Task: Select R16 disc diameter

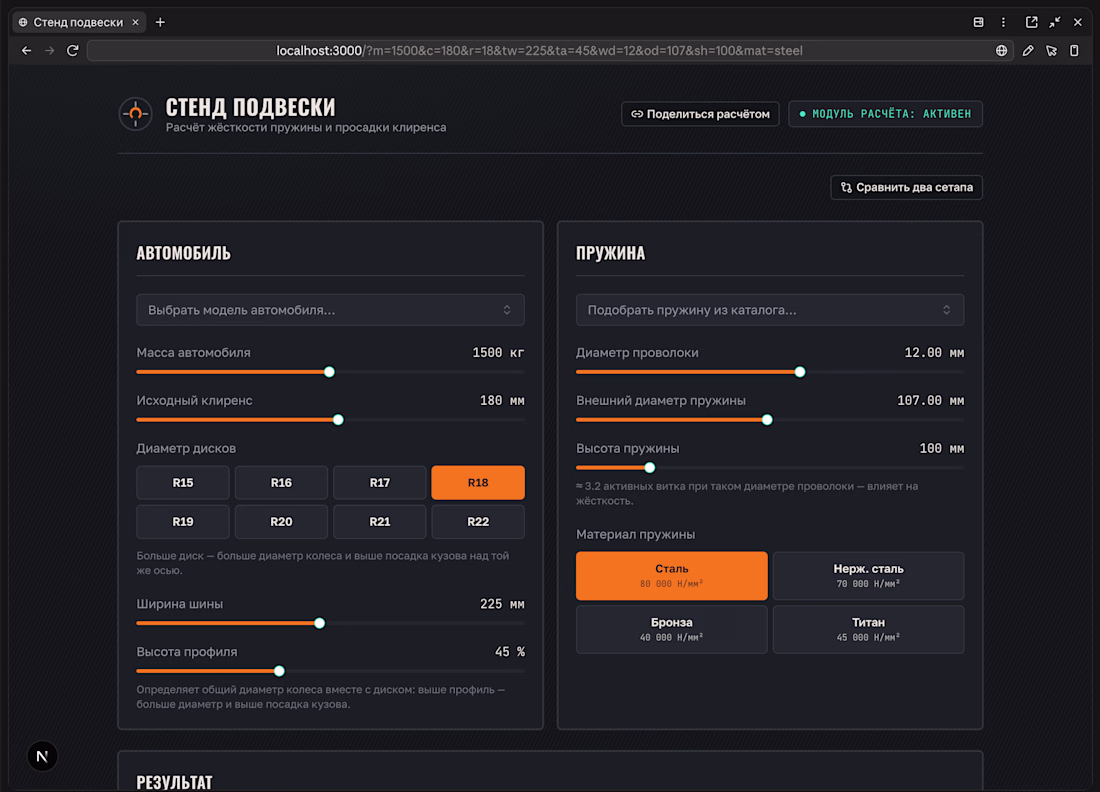Action: (281, 483)
